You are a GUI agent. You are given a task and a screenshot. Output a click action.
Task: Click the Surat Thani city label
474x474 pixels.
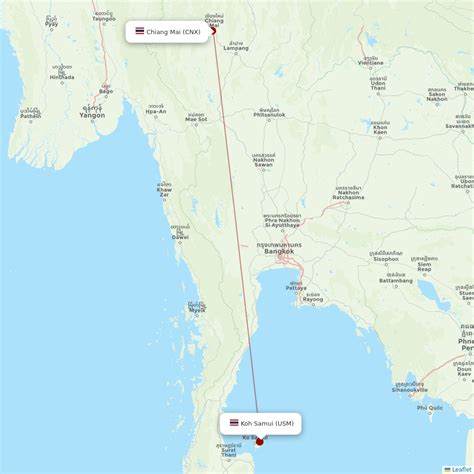pyautogui.click(x=229, y=452)
